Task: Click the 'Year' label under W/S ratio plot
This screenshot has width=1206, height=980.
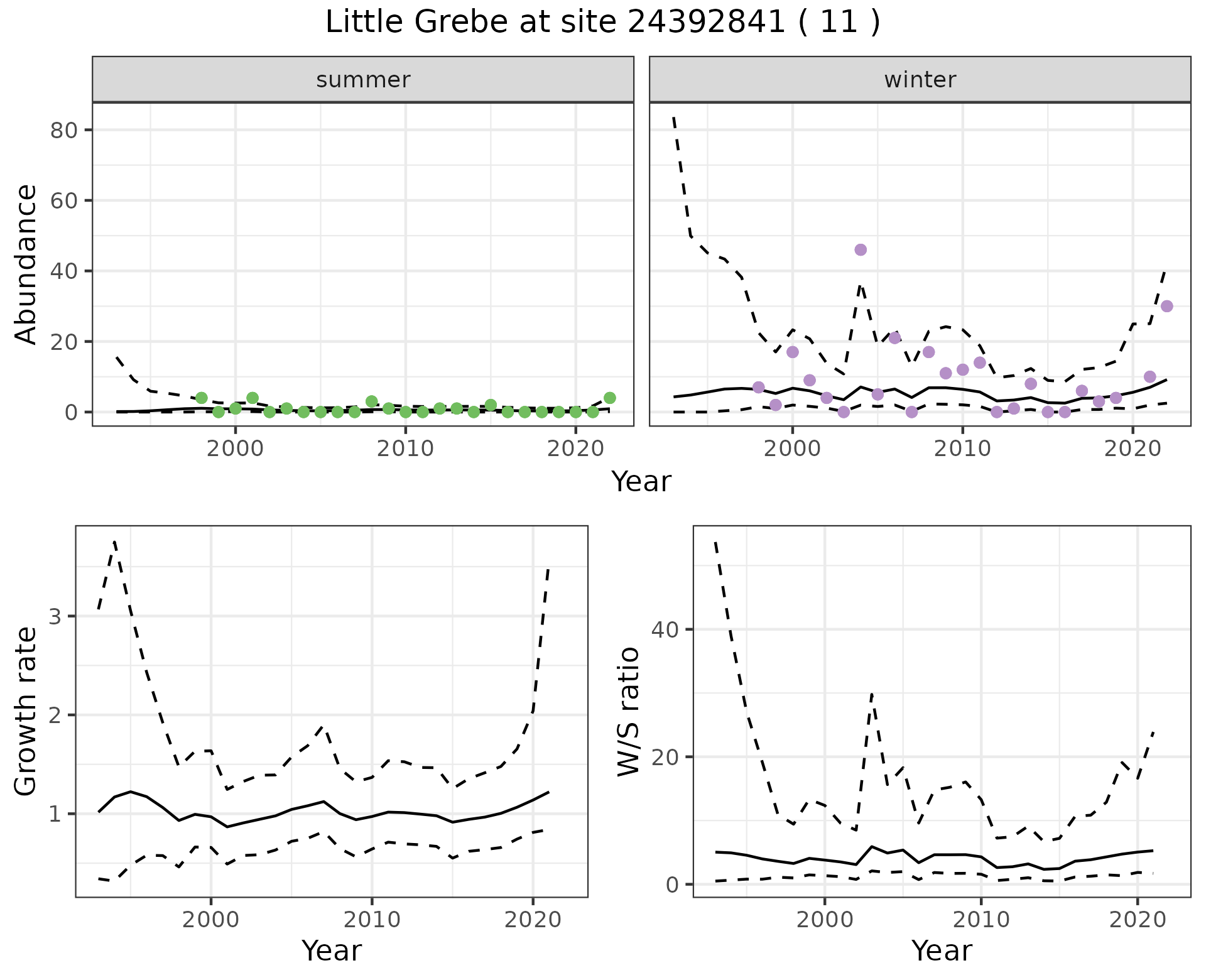Action: [941, 951]
